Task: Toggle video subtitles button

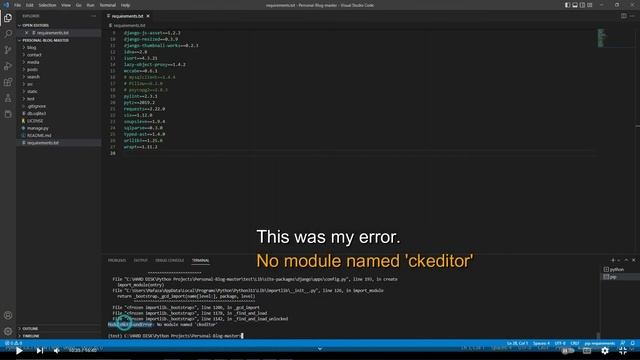Action: pyautogui.click(x=587, y=351)
